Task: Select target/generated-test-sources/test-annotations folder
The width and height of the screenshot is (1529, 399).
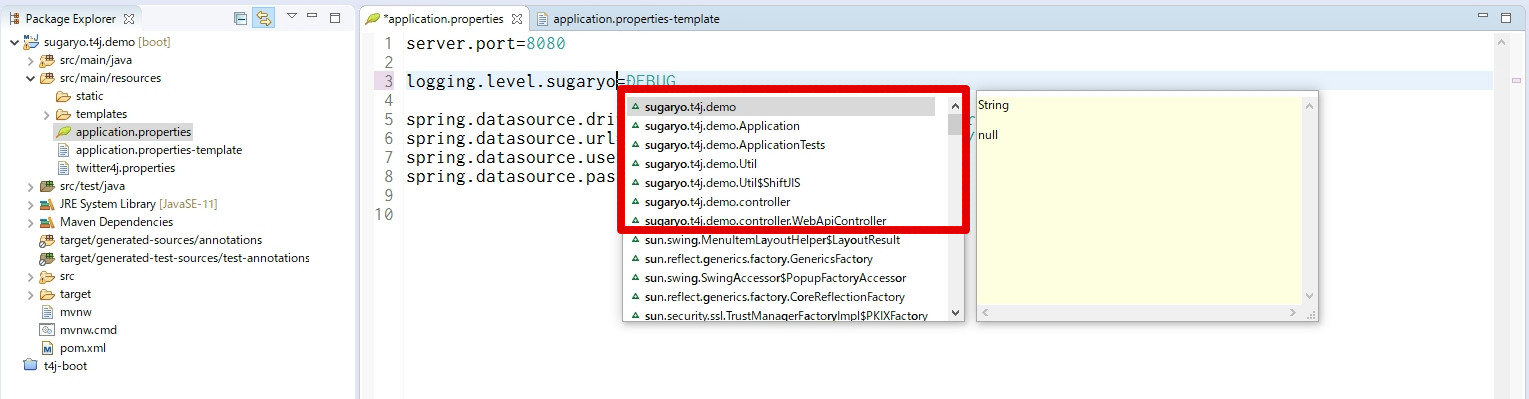Action: coord(184,258)
